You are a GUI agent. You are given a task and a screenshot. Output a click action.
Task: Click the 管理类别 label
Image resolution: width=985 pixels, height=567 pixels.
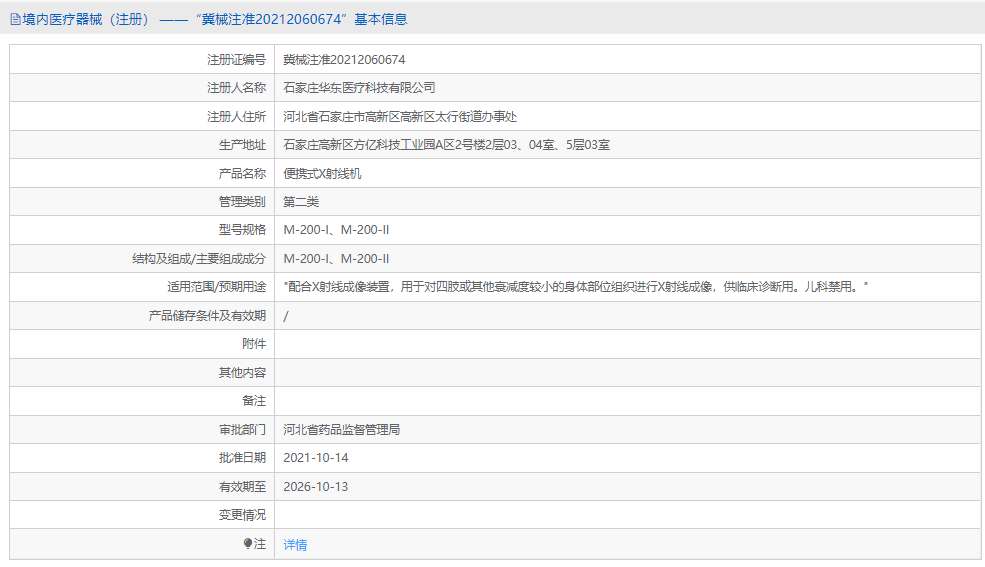[242, 202]
